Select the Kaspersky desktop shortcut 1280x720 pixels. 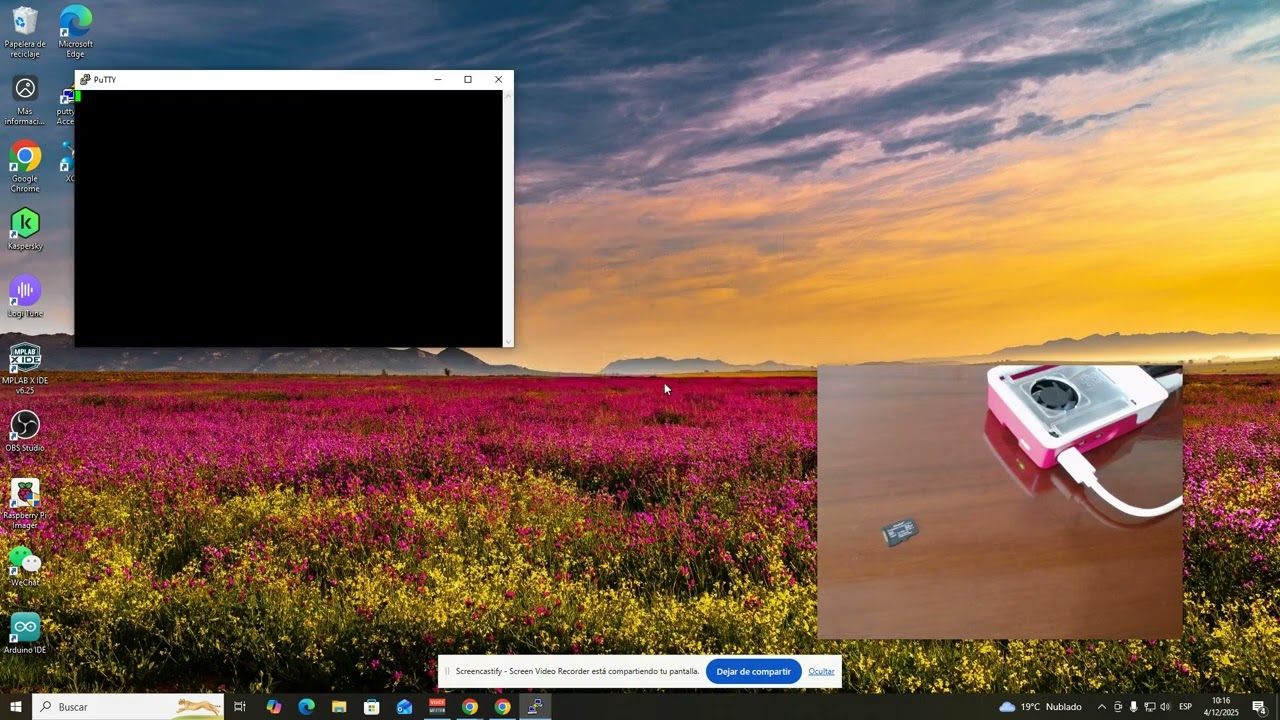[25, 230]
